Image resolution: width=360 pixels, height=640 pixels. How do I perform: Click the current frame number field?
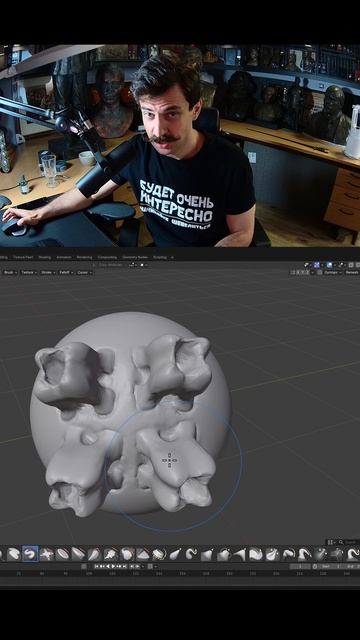(x=300, y=566)
